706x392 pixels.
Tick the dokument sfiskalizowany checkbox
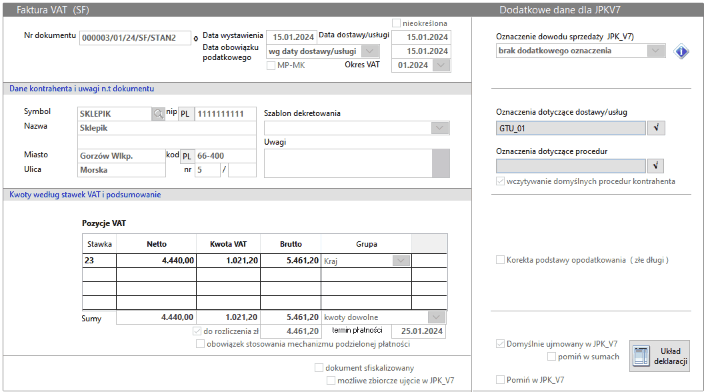[319, 368]
